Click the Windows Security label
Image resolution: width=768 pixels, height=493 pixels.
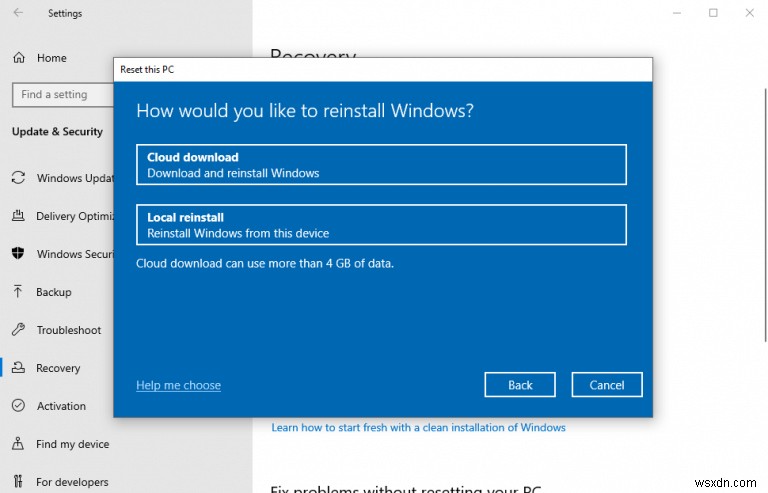coord(75,254)
